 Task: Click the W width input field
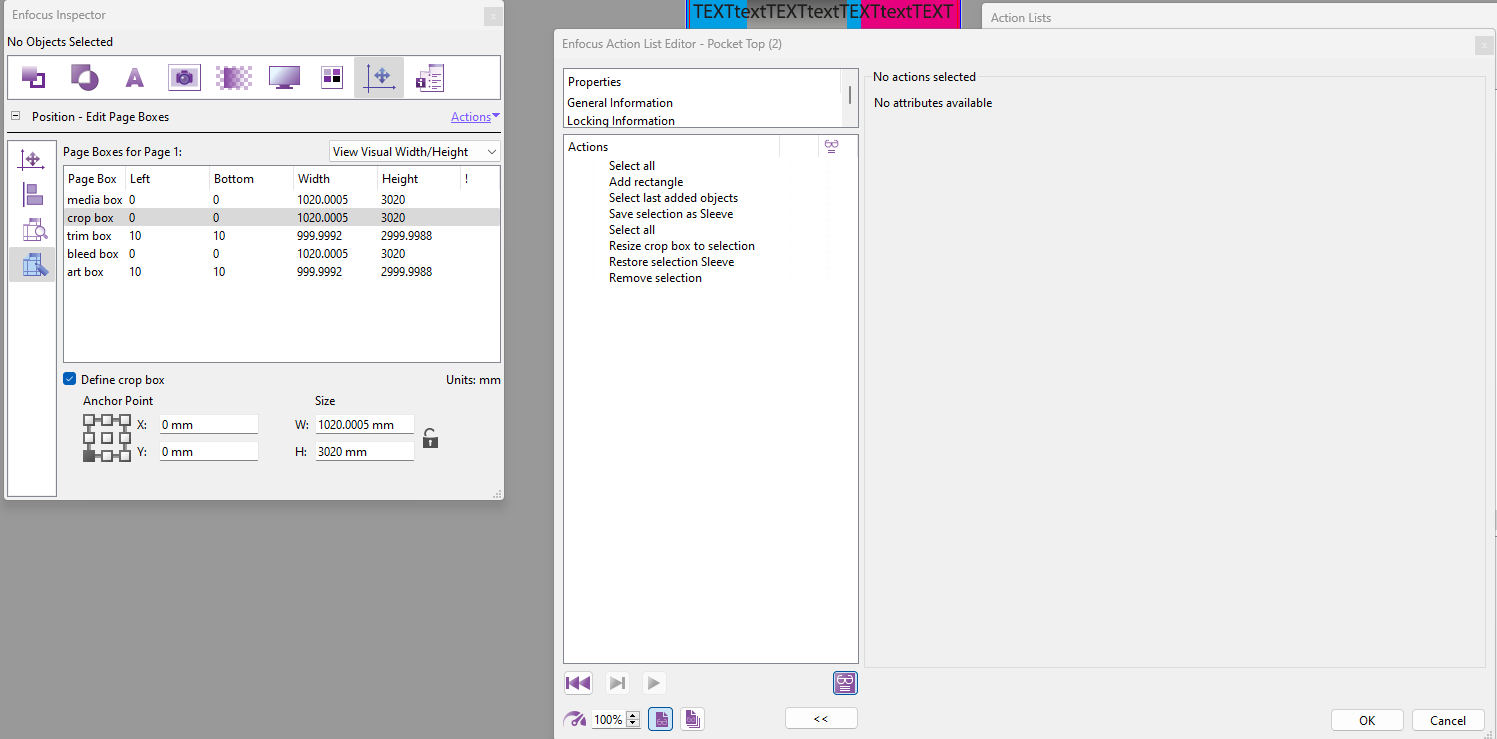coord(364,424)
